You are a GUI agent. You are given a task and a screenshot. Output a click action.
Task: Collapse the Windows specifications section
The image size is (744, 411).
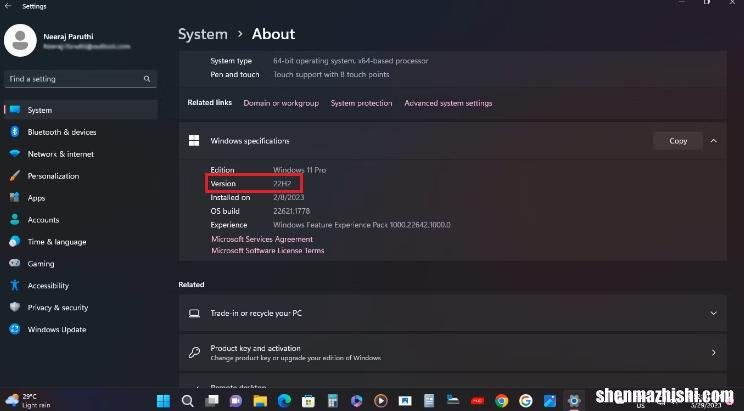pyautogui.click(x=714, y=141)
